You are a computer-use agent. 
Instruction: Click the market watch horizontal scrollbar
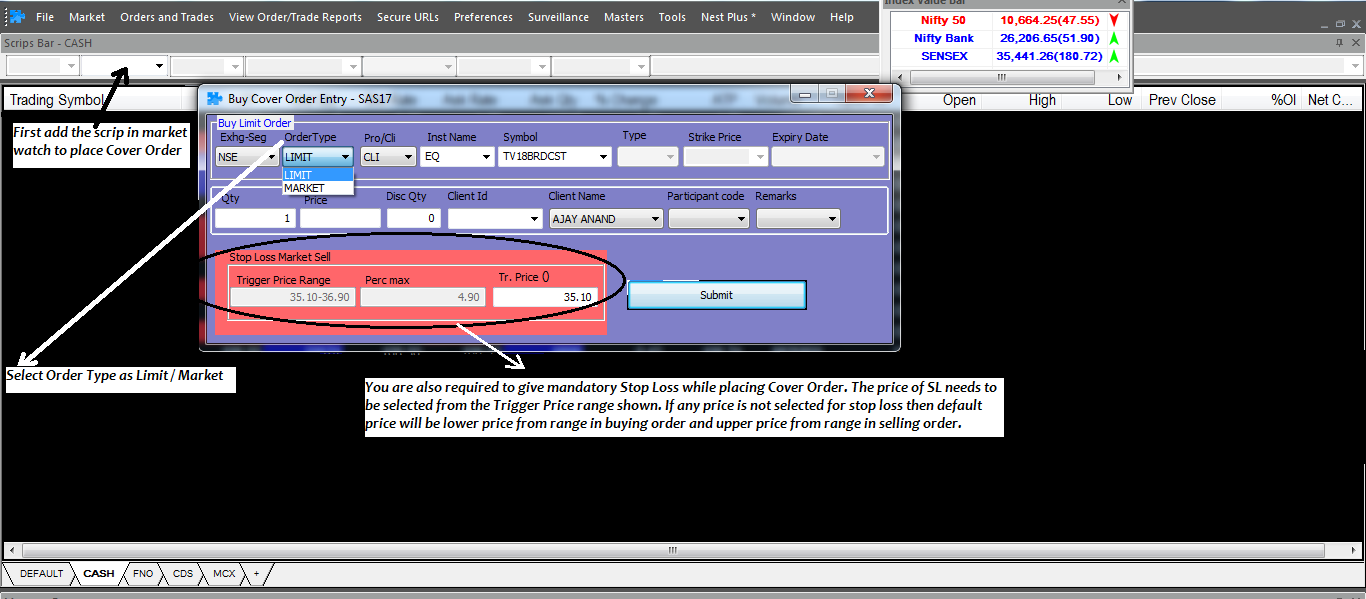[680, 550]
